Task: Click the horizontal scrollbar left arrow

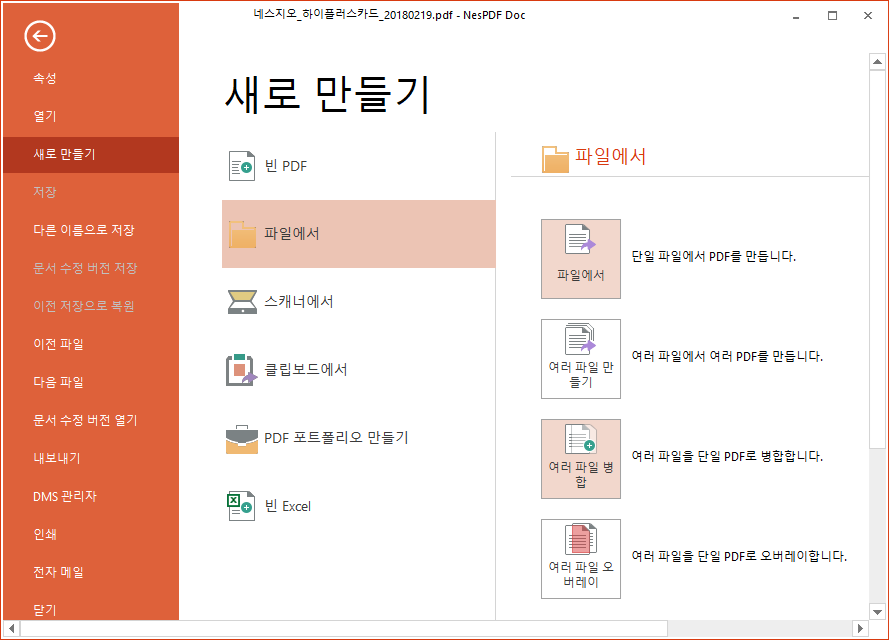Action: point(11,628)
